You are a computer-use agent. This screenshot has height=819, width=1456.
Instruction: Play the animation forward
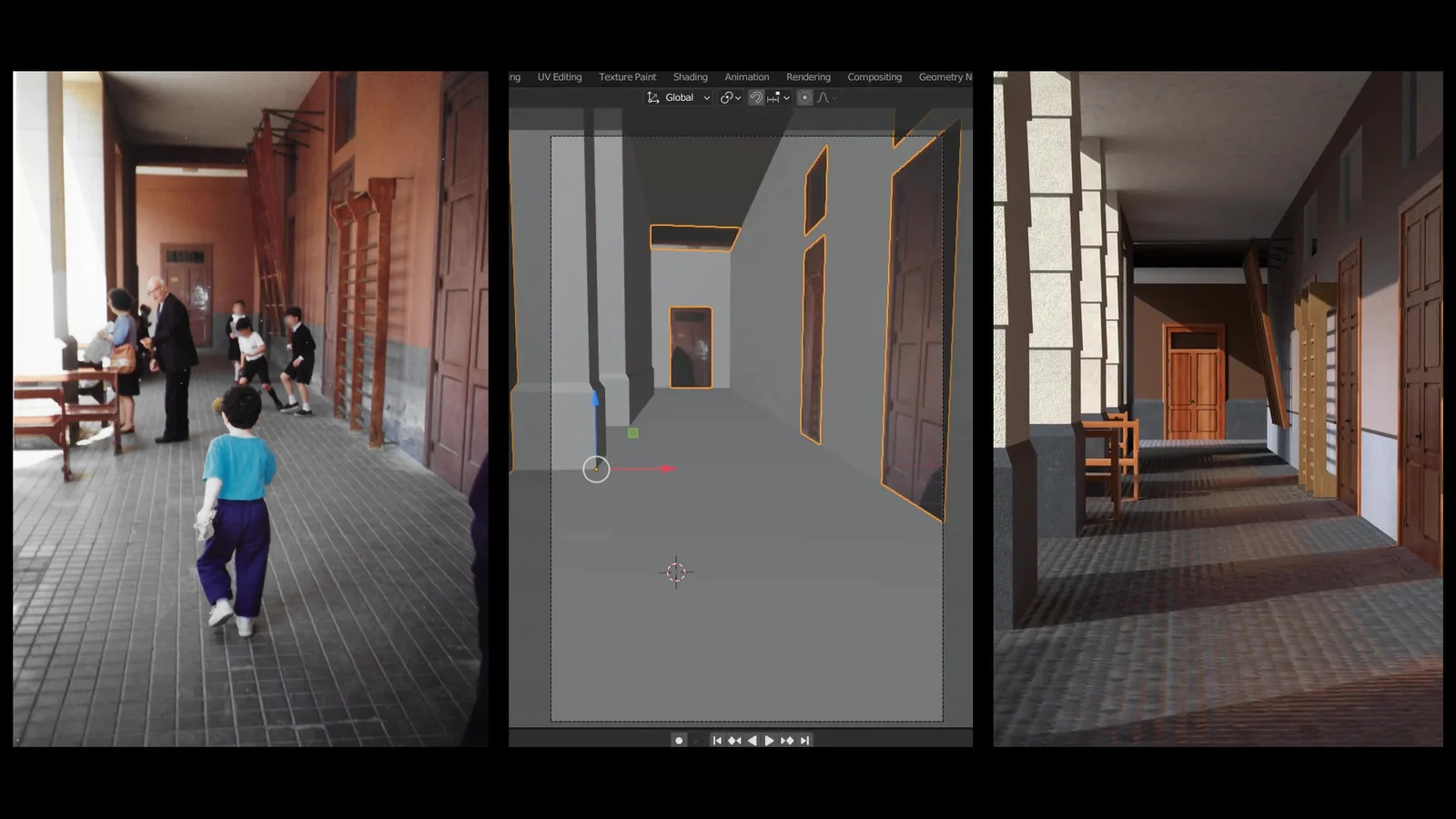tap(769, 741)
